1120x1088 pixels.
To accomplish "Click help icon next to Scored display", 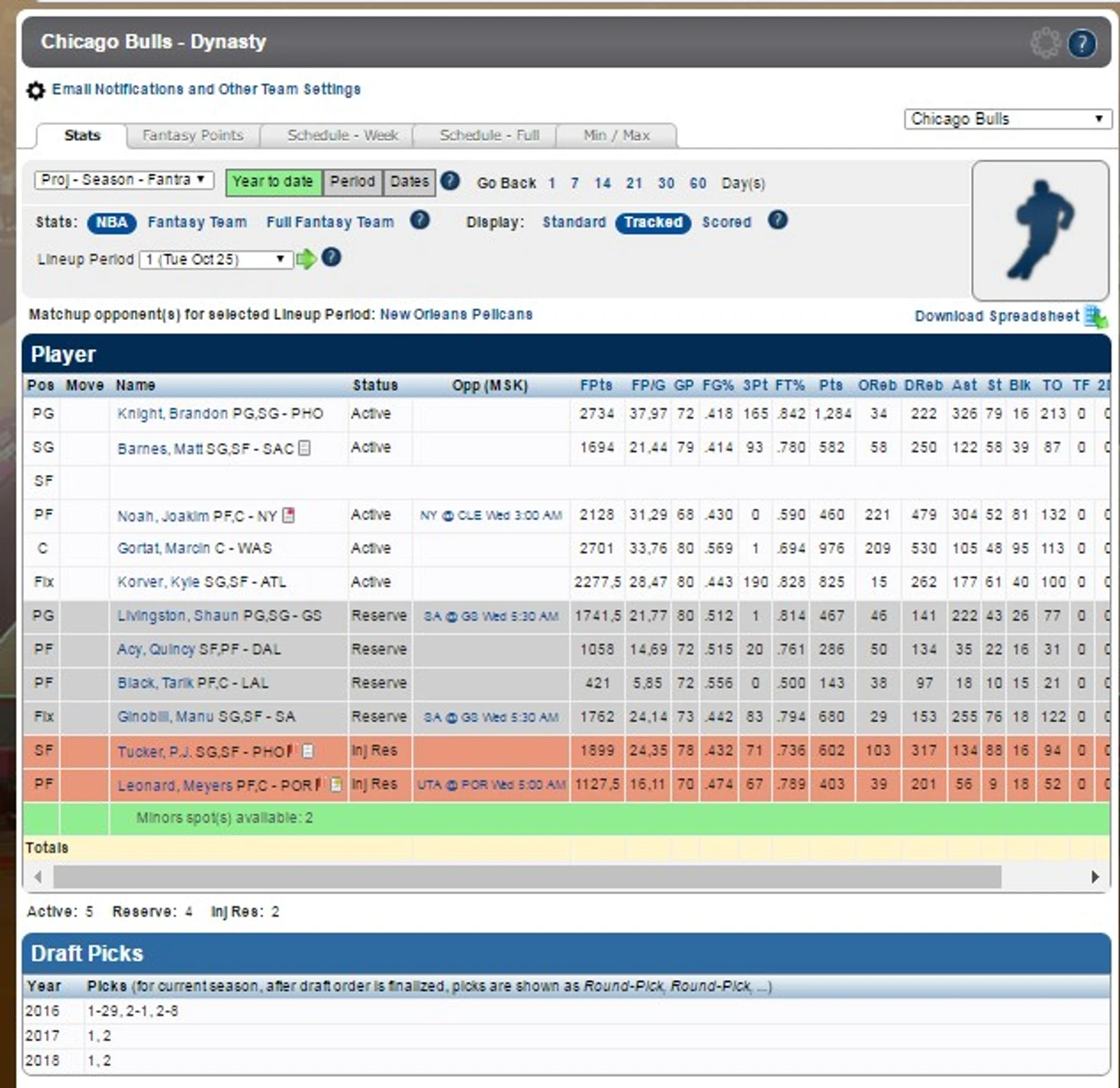I will [x=777, y=221].
